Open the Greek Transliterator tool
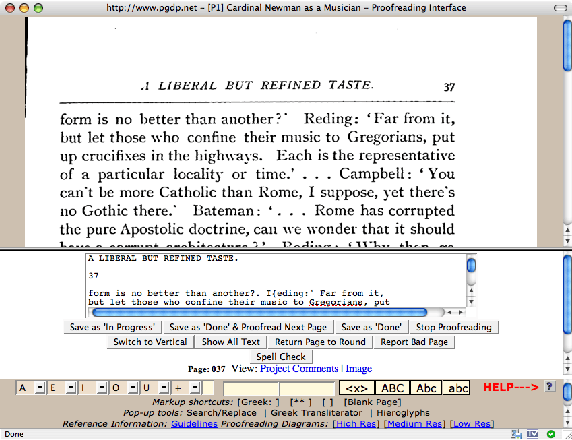Viewport: 572px width, 440px height. (316, 413)
